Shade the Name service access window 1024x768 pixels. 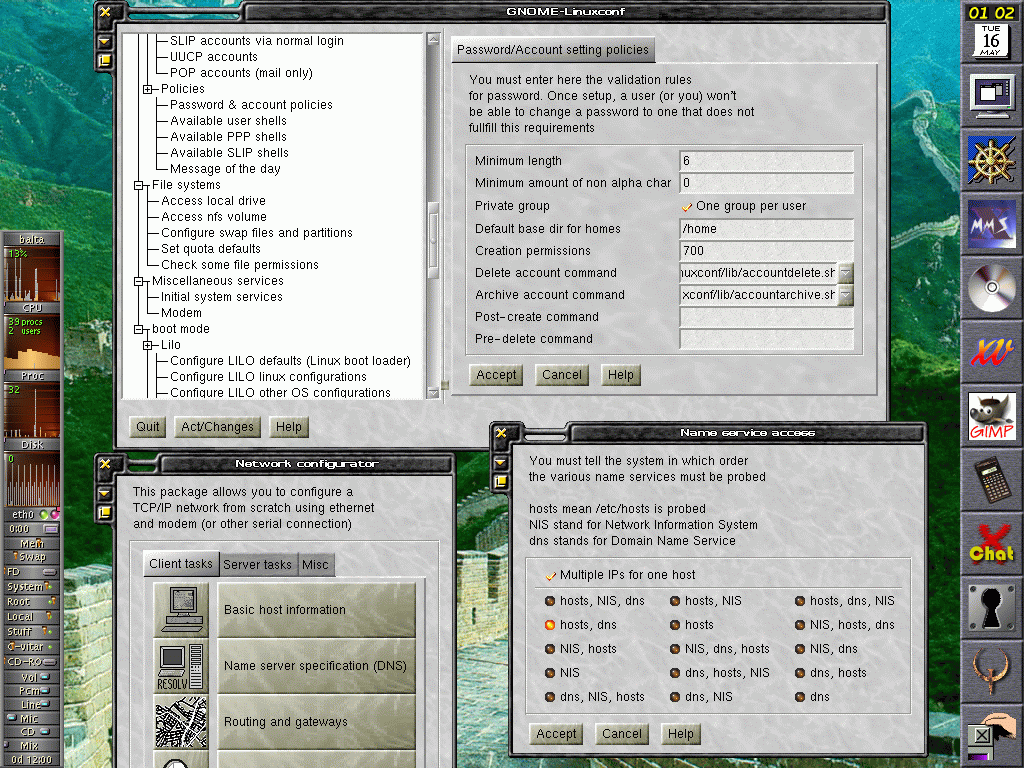501,462
